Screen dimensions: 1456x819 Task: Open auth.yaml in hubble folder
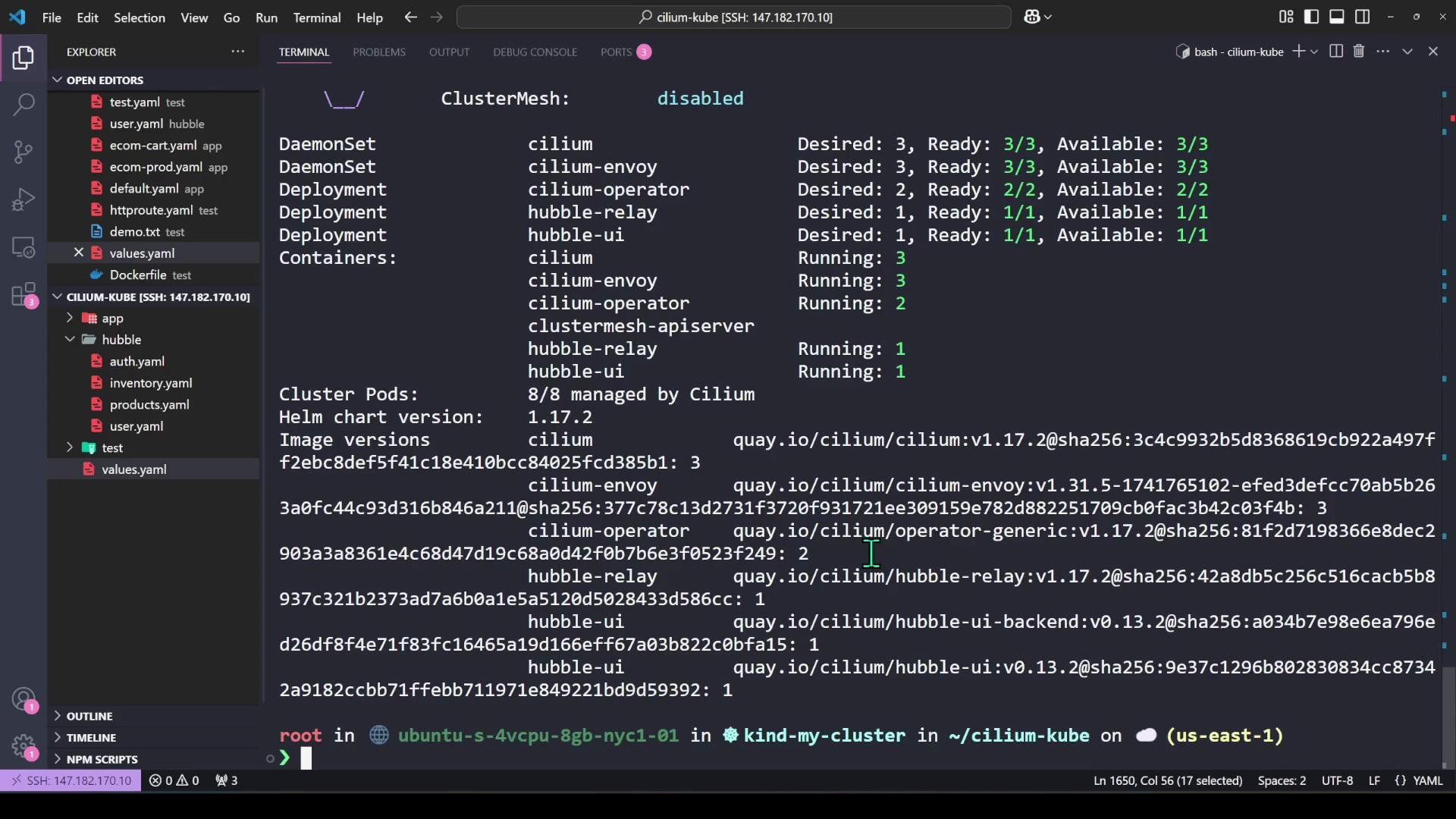click(x=153, y=361)
